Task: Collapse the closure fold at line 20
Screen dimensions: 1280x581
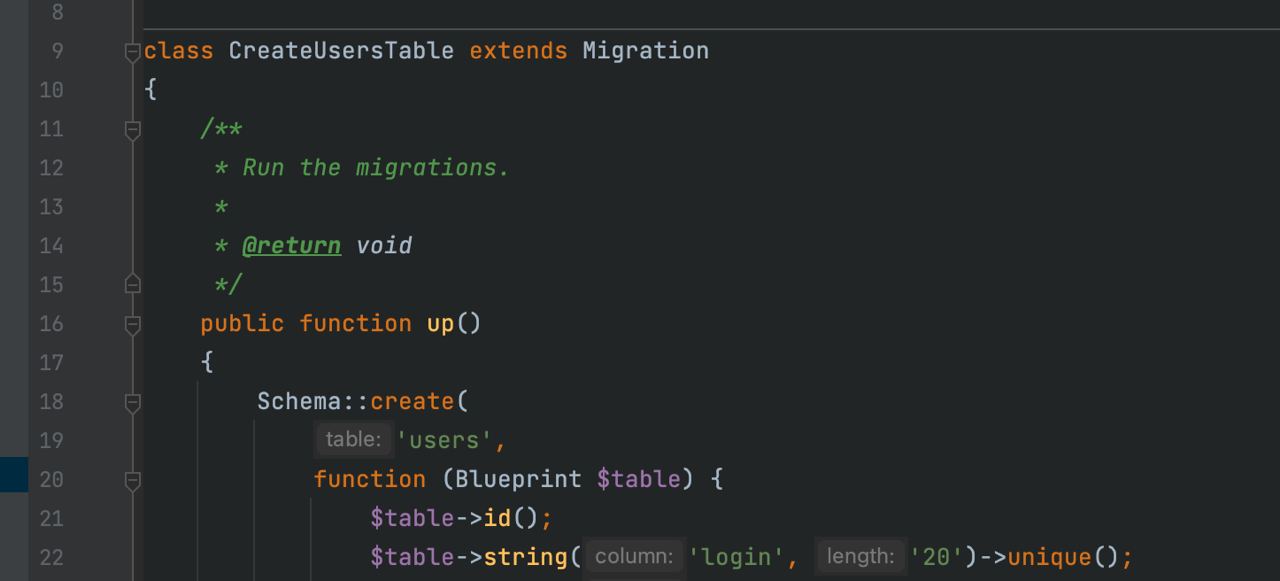Action: [x=132, y=480]
